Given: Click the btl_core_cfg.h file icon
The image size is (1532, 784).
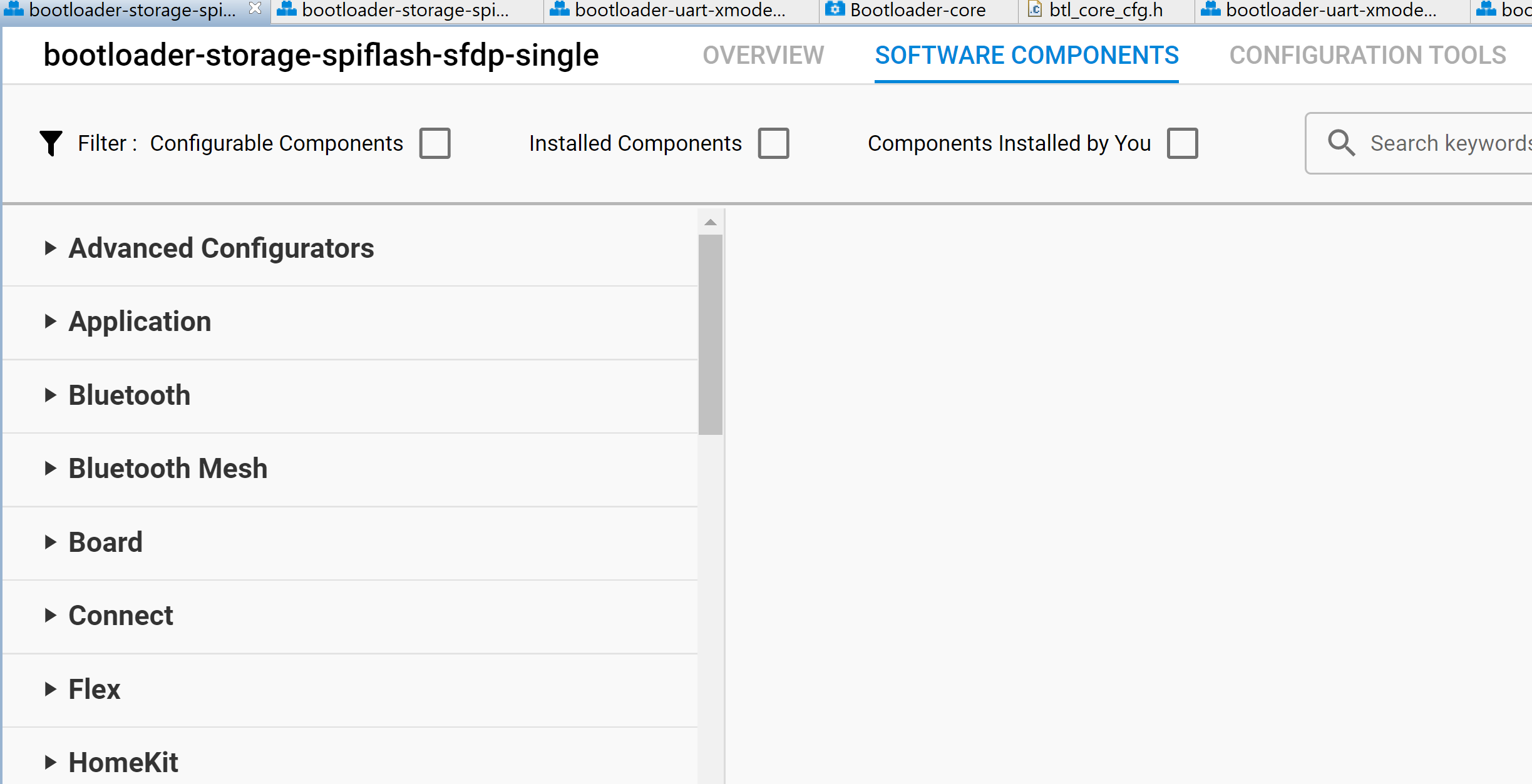Looking at the screenshot, I should coord(1035,9).
